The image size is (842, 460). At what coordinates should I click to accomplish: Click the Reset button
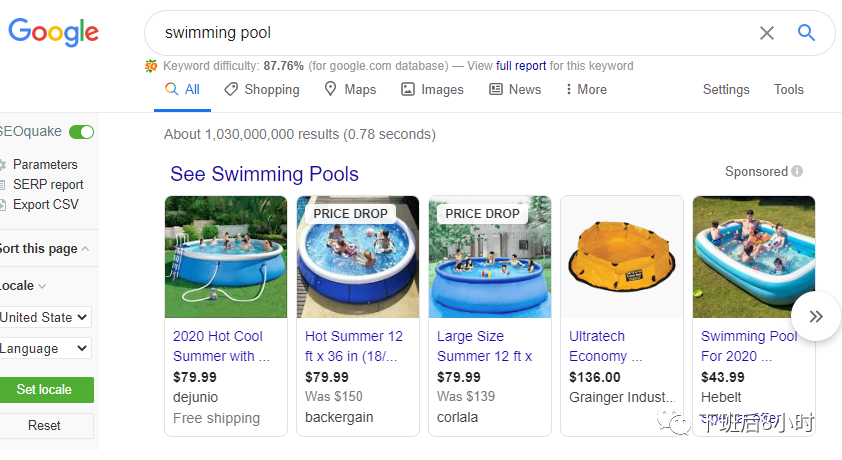pos(44,426)
